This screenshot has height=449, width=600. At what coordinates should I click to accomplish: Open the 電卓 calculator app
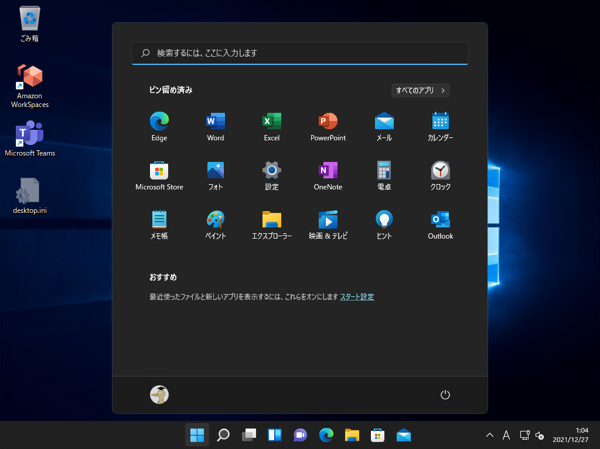click(384, 176)
